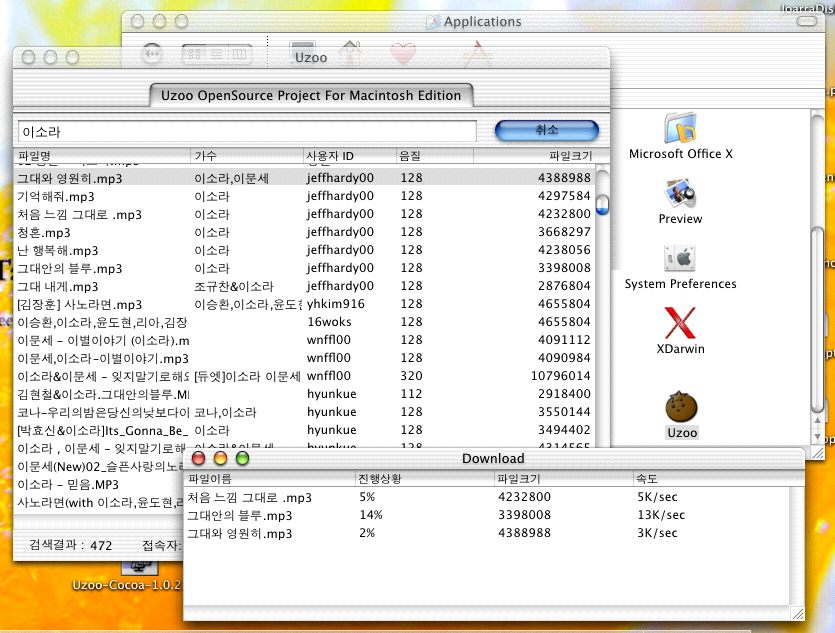The image size is (835, 633).
Task: Click the 취소 cancel button
Action: pos(546,131)
